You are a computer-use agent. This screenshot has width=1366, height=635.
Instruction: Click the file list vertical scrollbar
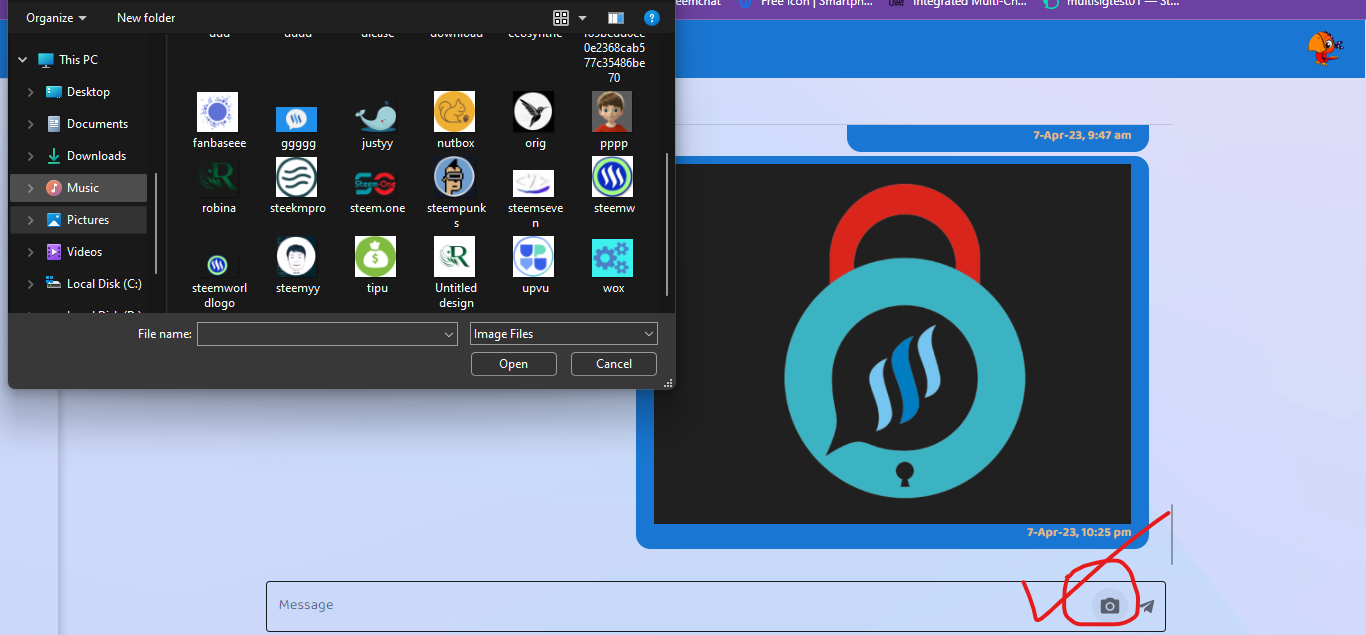668,222
